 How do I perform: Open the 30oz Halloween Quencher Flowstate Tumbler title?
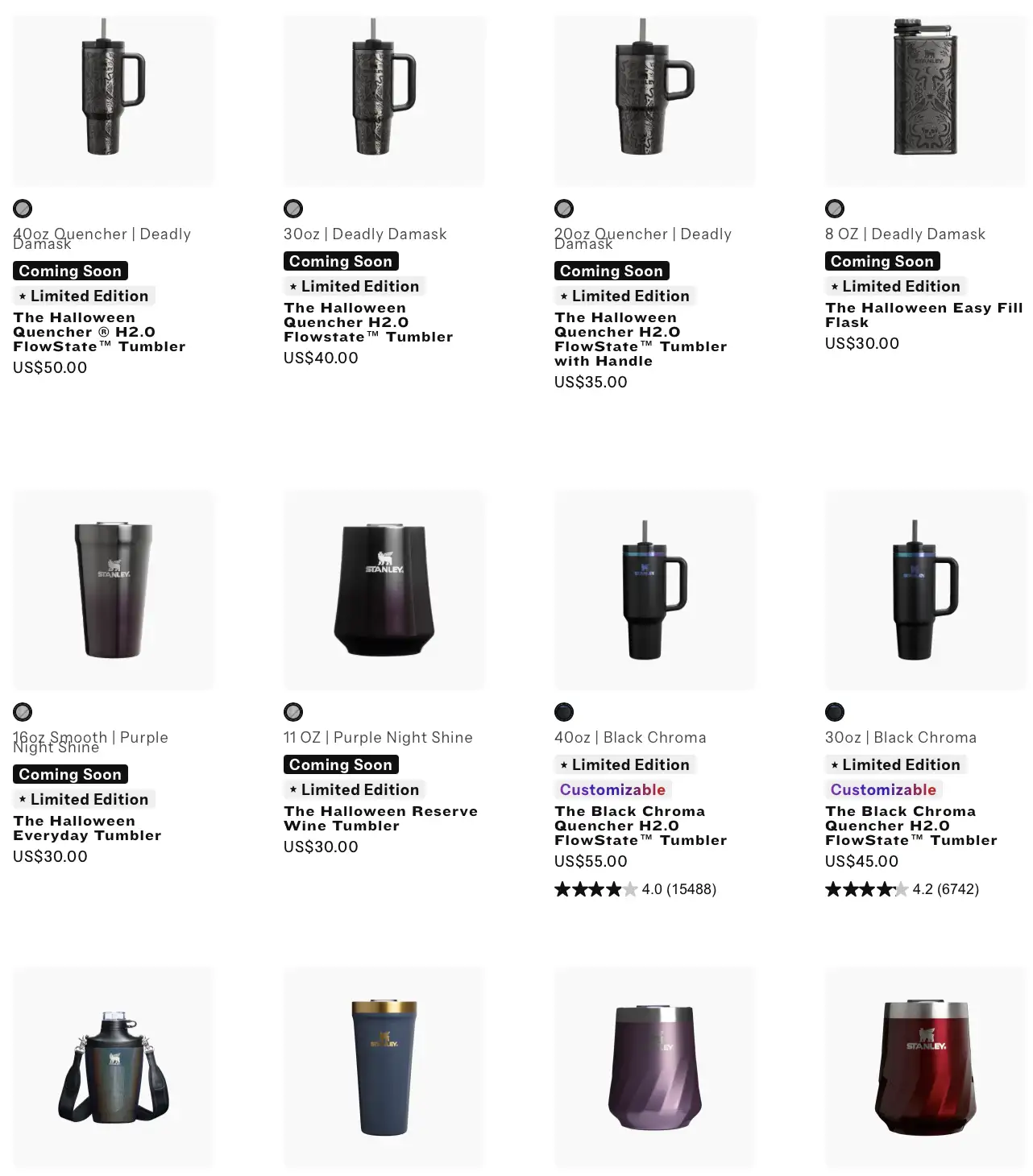(x=368, y=322)
